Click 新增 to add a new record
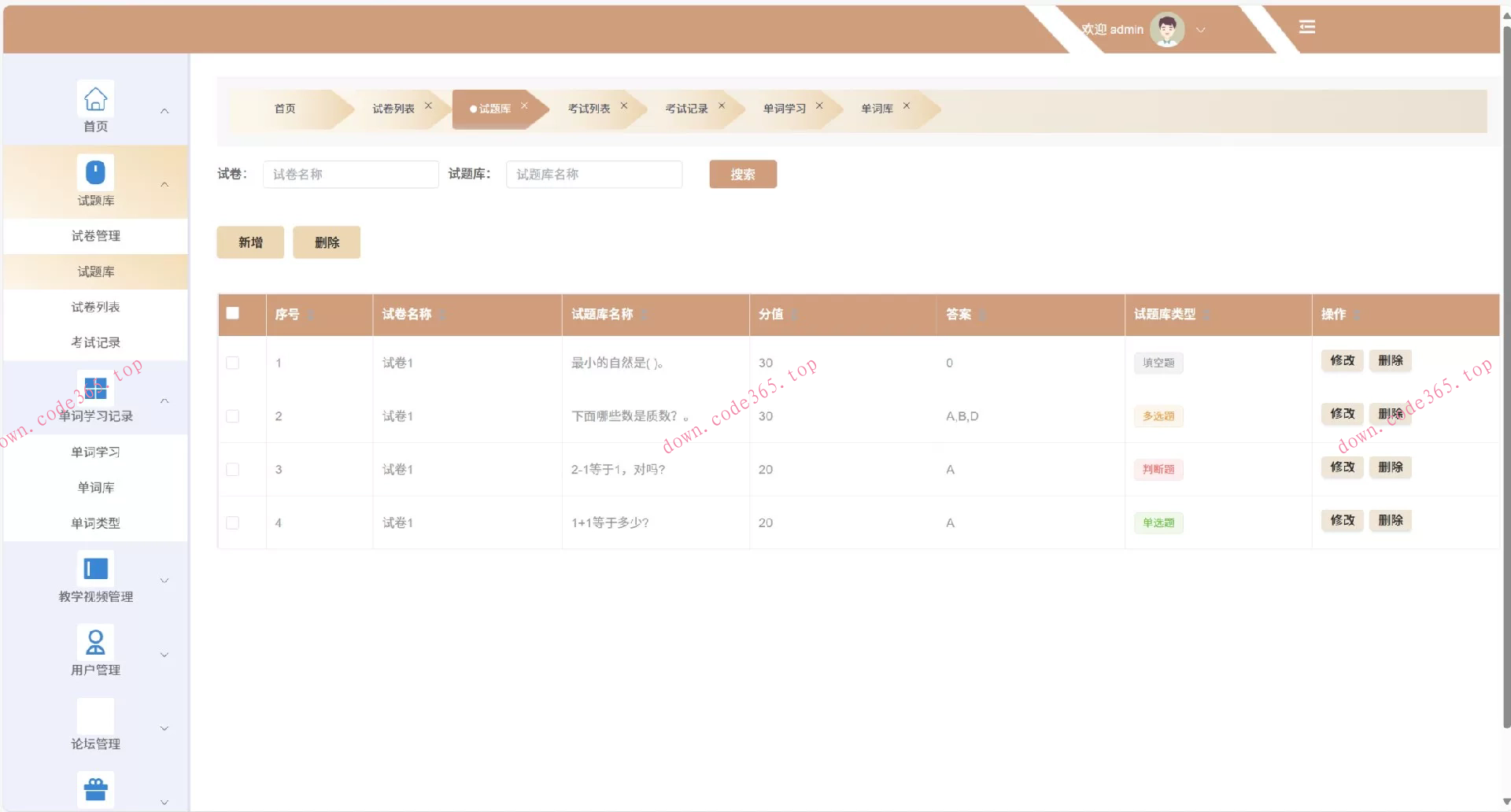 249,242
